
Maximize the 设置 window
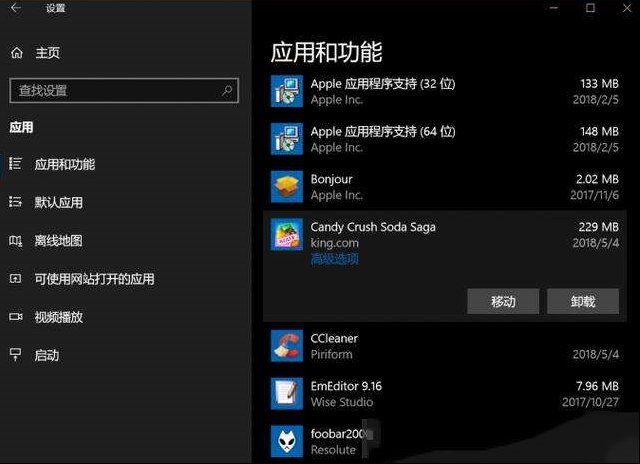click(590, 8)
